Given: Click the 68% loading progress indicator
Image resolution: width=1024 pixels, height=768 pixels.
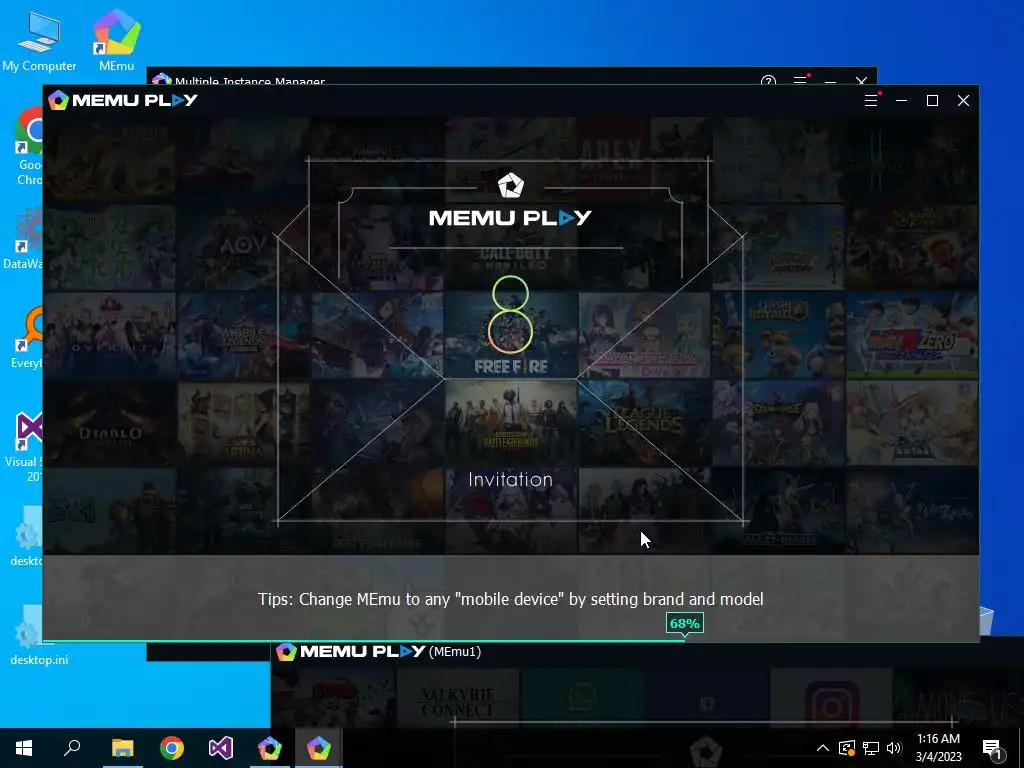Looking at the screenshot, I should coord(684,624).
